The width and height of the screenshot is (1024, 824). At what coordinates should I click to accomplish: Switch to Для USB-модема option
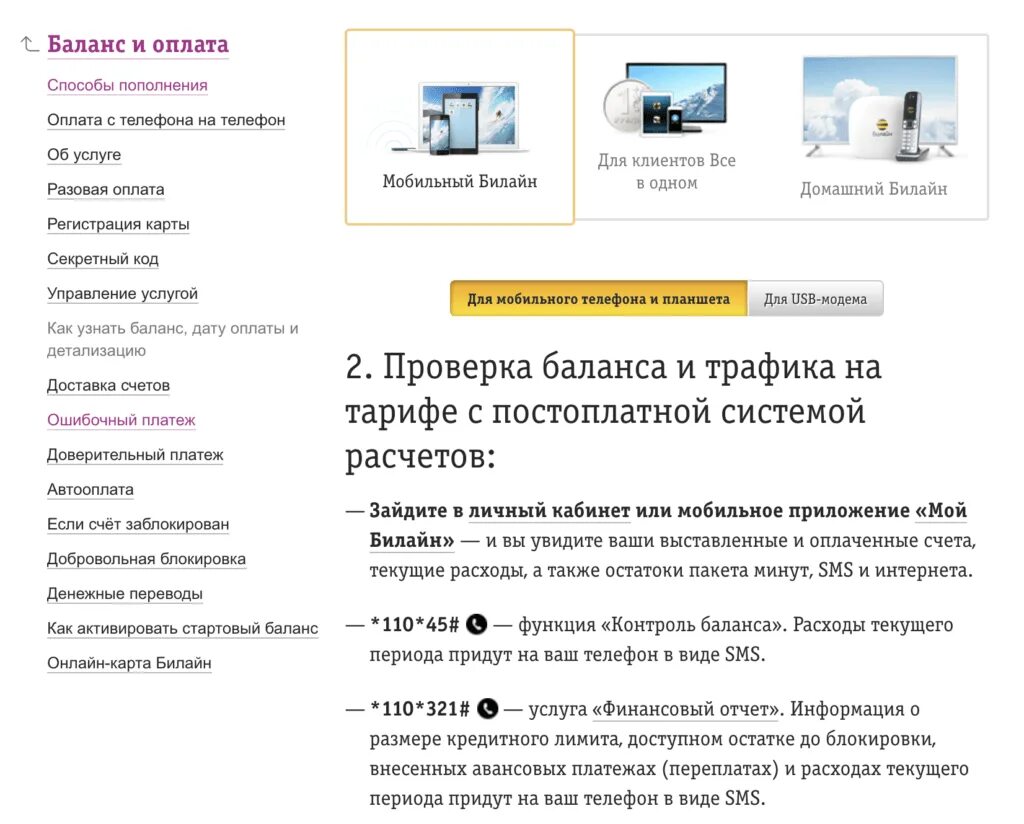click(816, 299)
